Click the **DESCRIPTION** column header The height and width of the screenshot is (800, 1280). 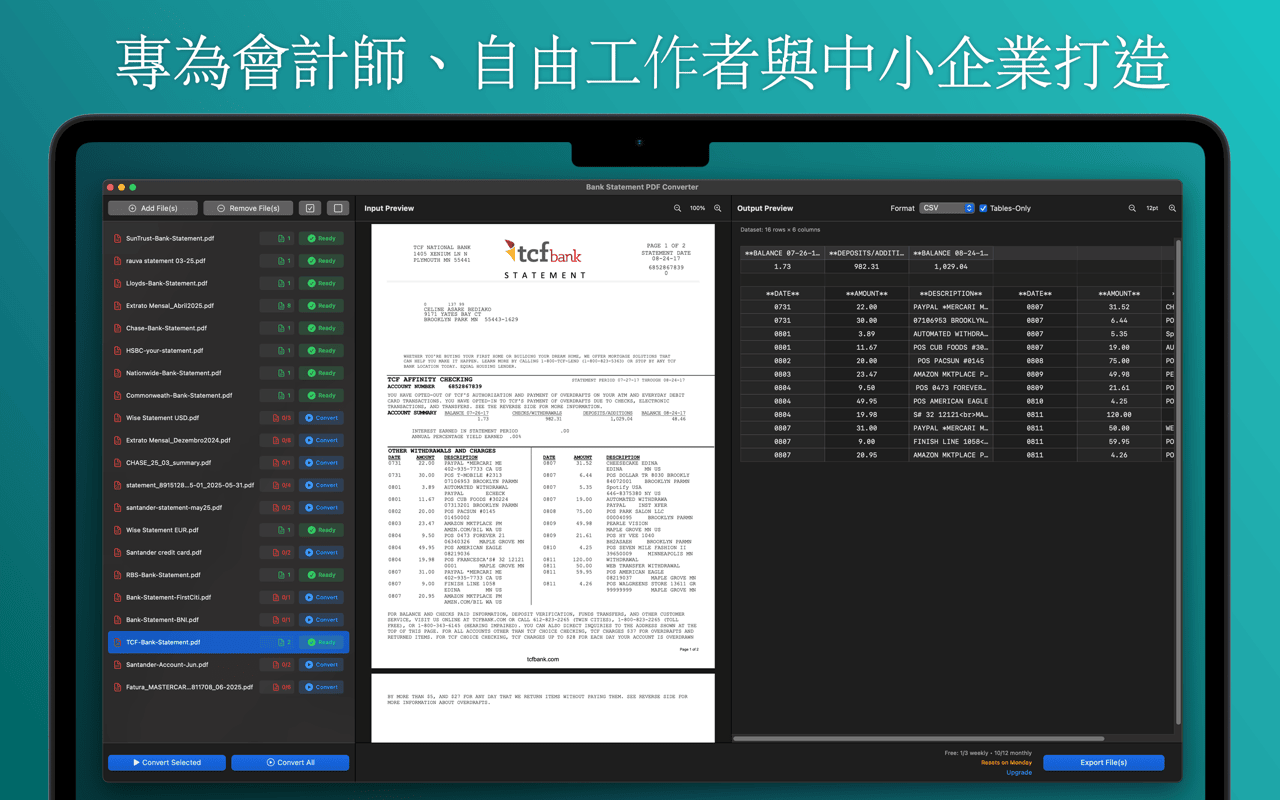click(x=950, y=293)
